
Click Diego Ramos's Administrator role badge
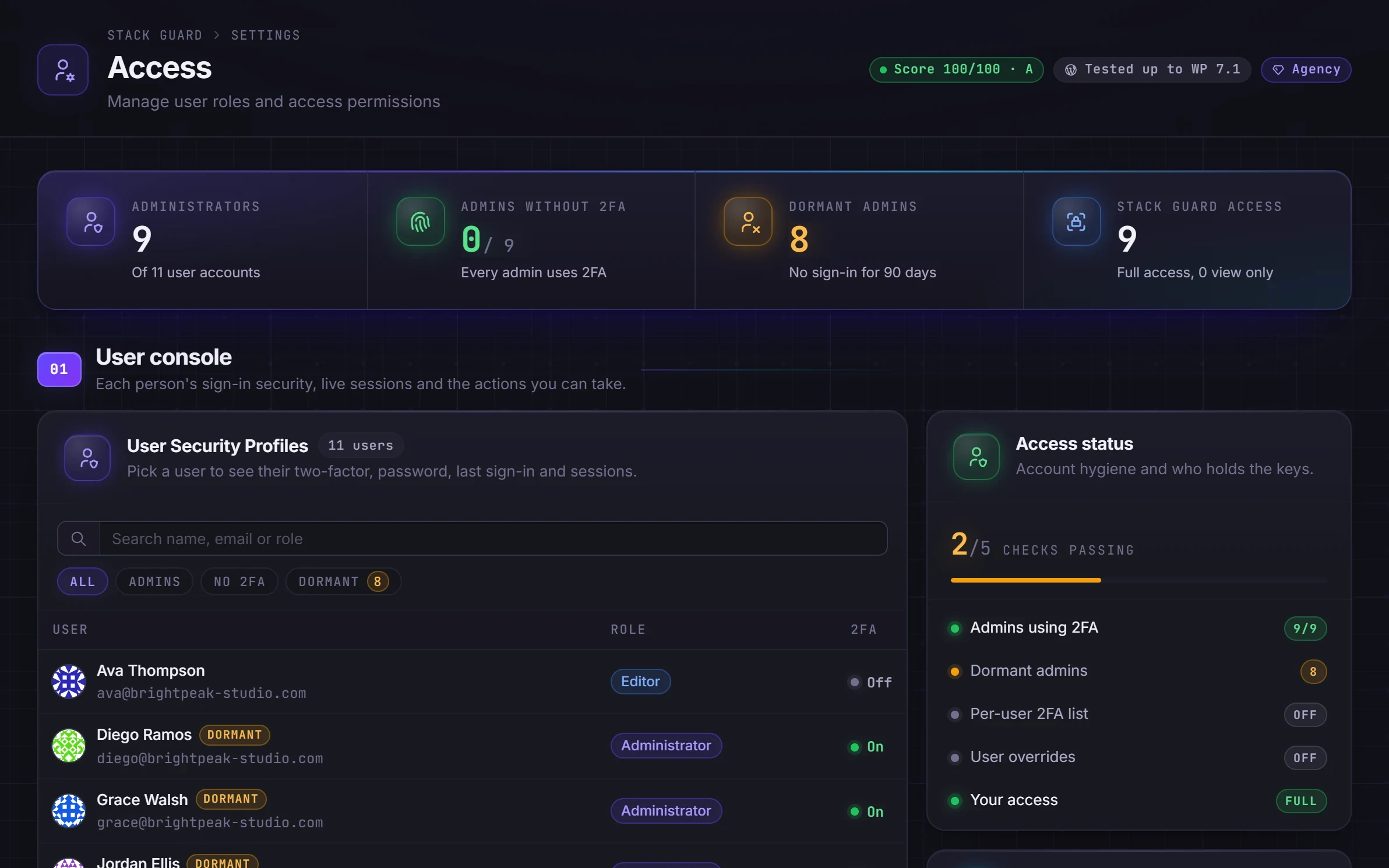tap(666, 746)
